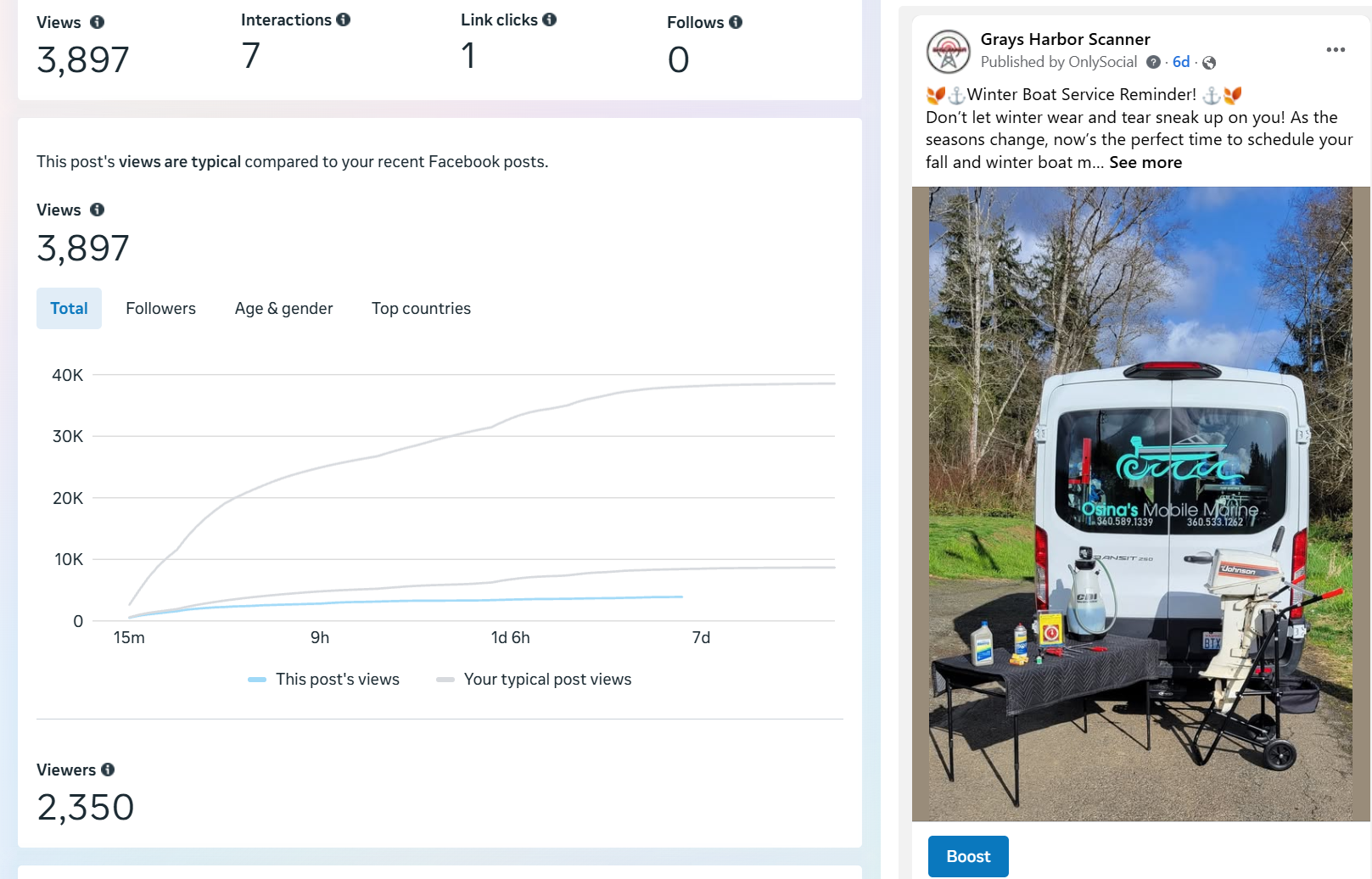Click the Interactions info icon

[x=343, y=20]
